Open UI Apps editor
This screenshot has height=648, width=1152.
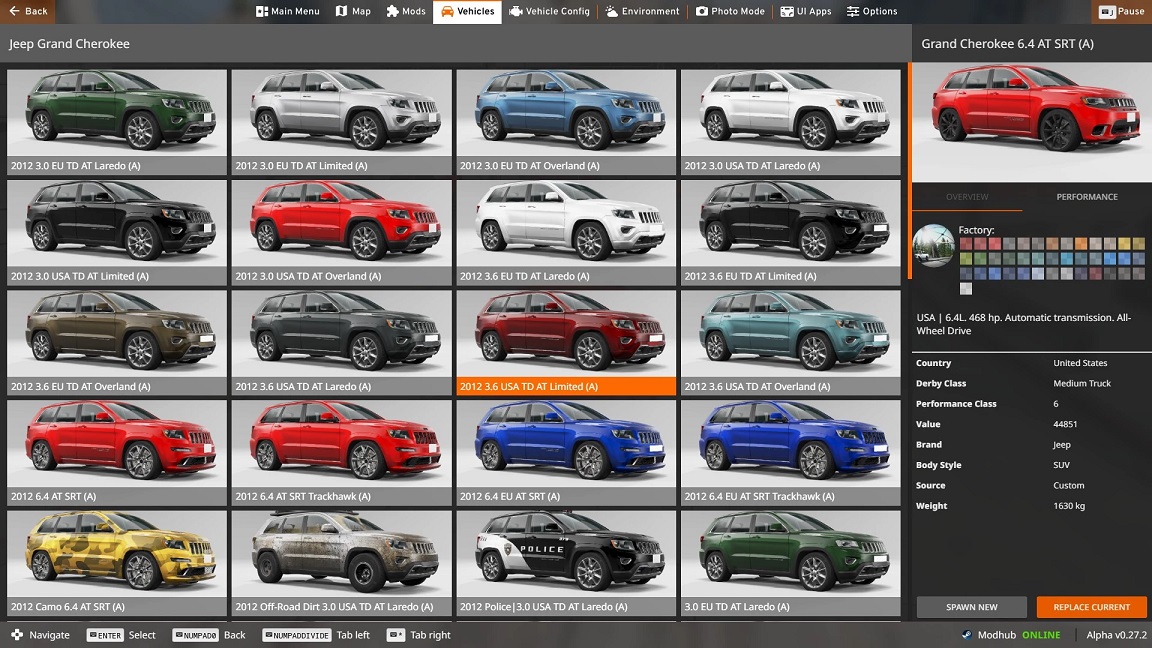click(806, 11)
